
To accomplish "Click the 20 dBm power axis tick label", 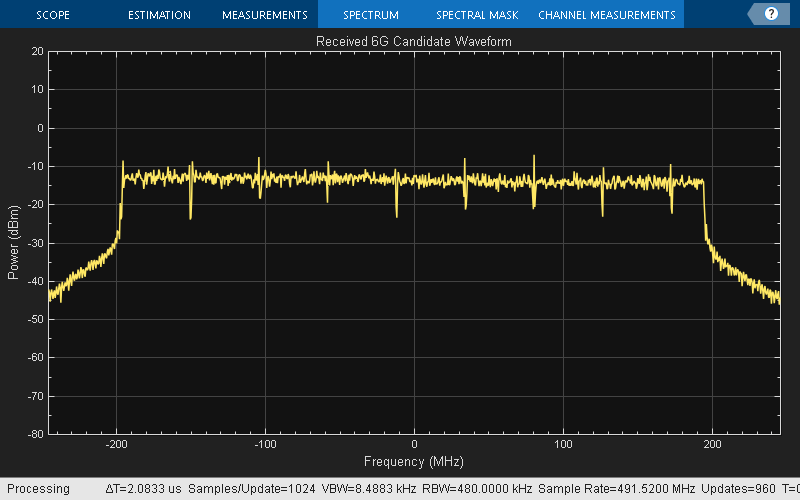I will pyautogui.click(x=37, y=51).
